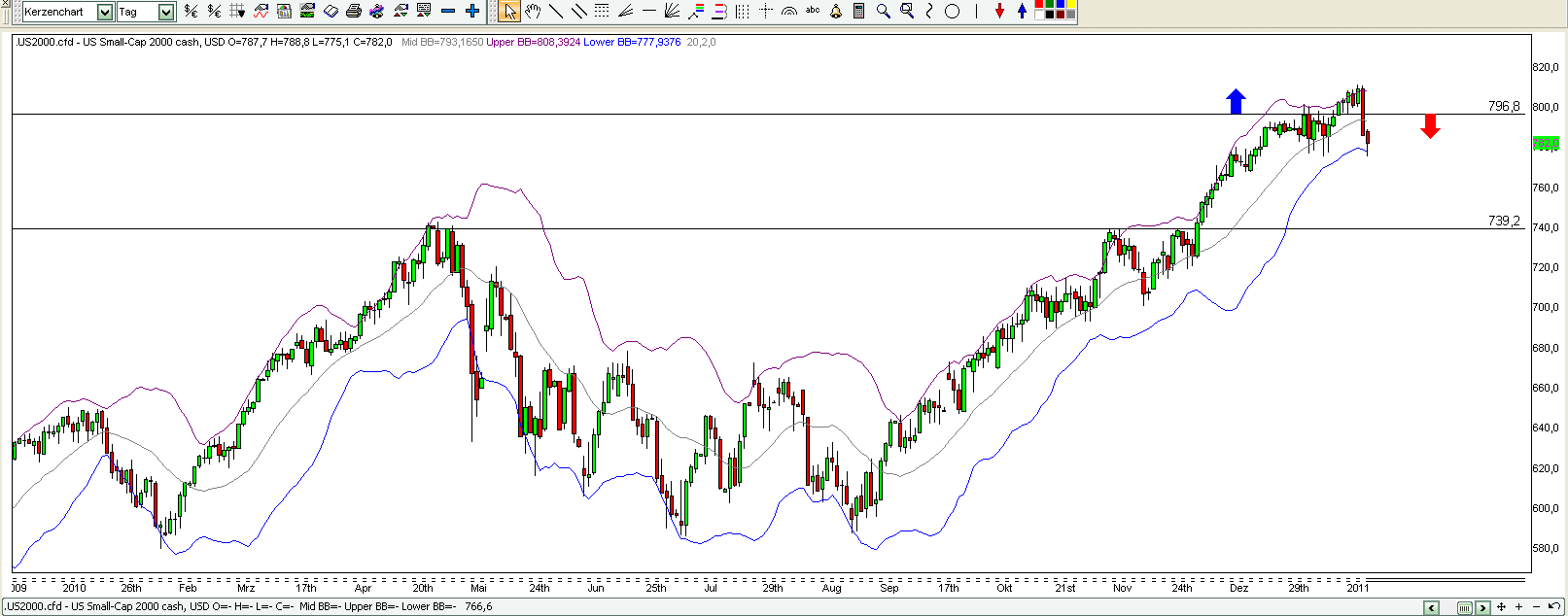Select the hand pan tool
Viewport: 1568px width, 616px height.
(534, 12)
